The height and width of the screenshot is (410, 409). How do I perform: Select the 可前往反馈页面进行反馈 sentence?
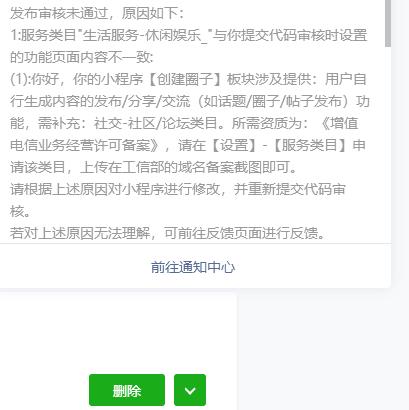point(244,233)
